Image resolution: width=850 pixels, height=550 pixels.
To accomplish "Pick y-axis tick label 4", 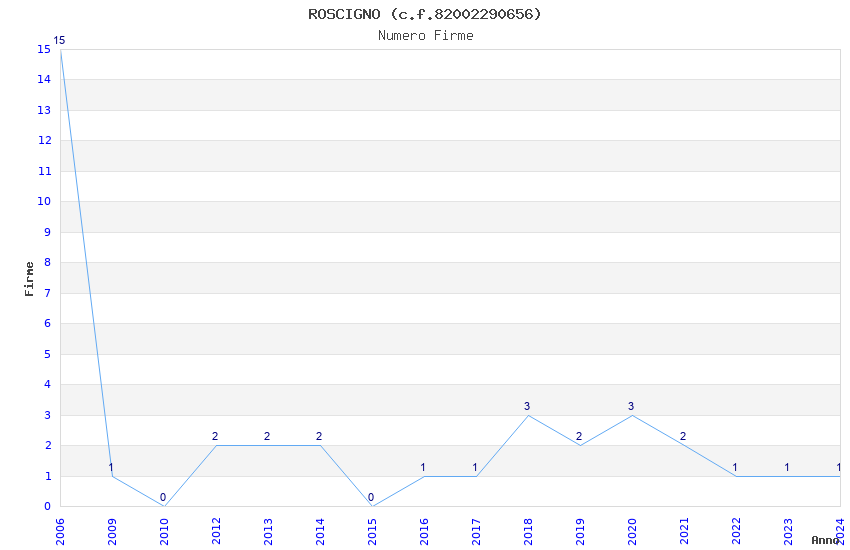I will click(x=48, y=384).
